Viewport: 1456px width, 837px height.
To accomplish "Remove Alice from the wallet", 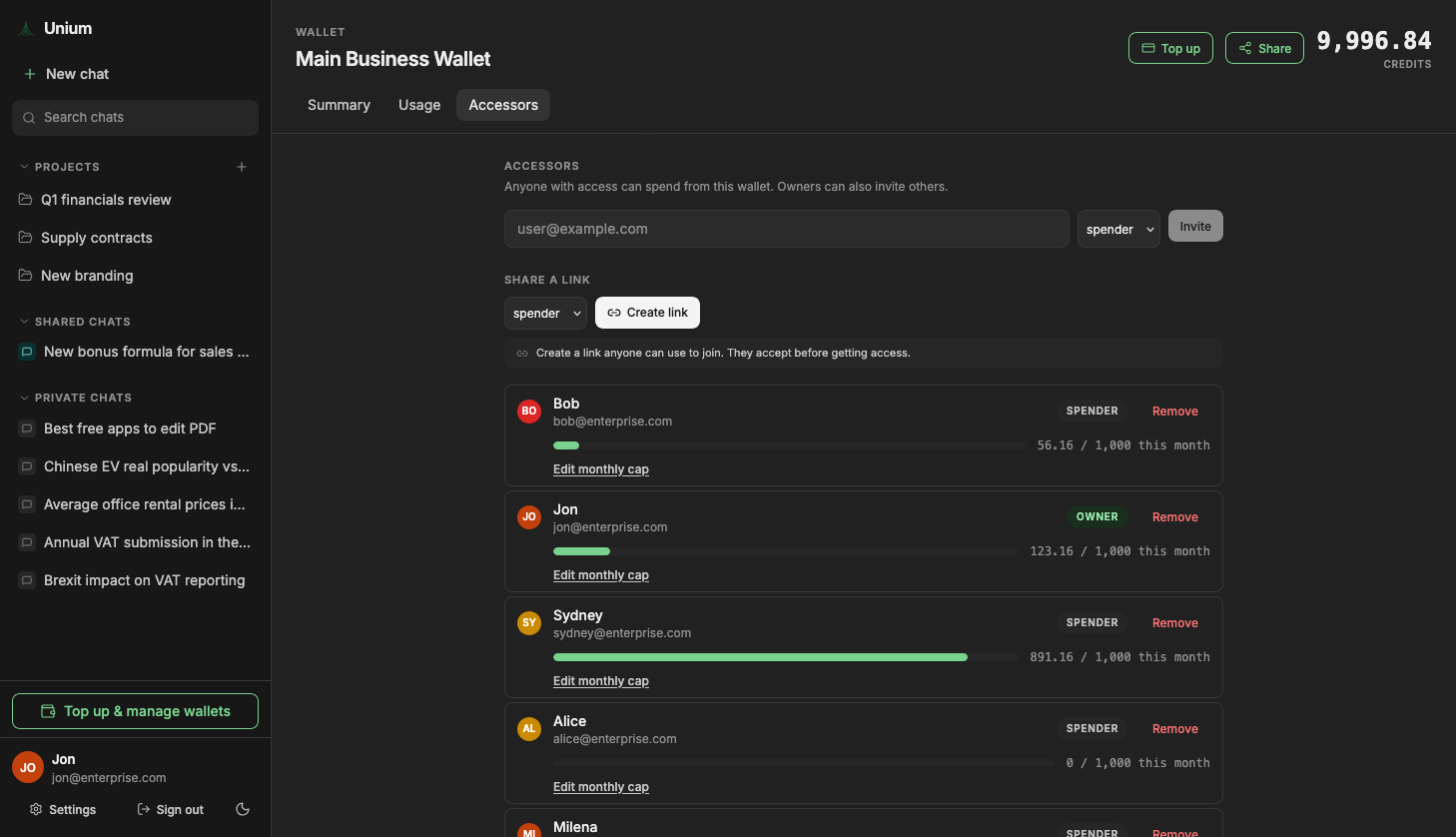I will coord(1175,728).
